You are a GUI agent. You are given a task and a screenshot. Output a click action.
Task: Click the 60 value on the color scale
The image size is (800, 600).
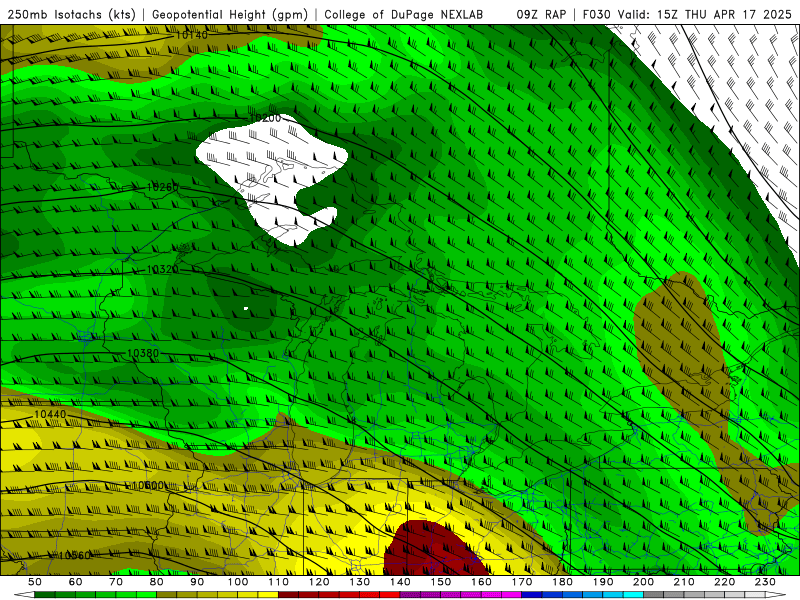tap(76, 582)
